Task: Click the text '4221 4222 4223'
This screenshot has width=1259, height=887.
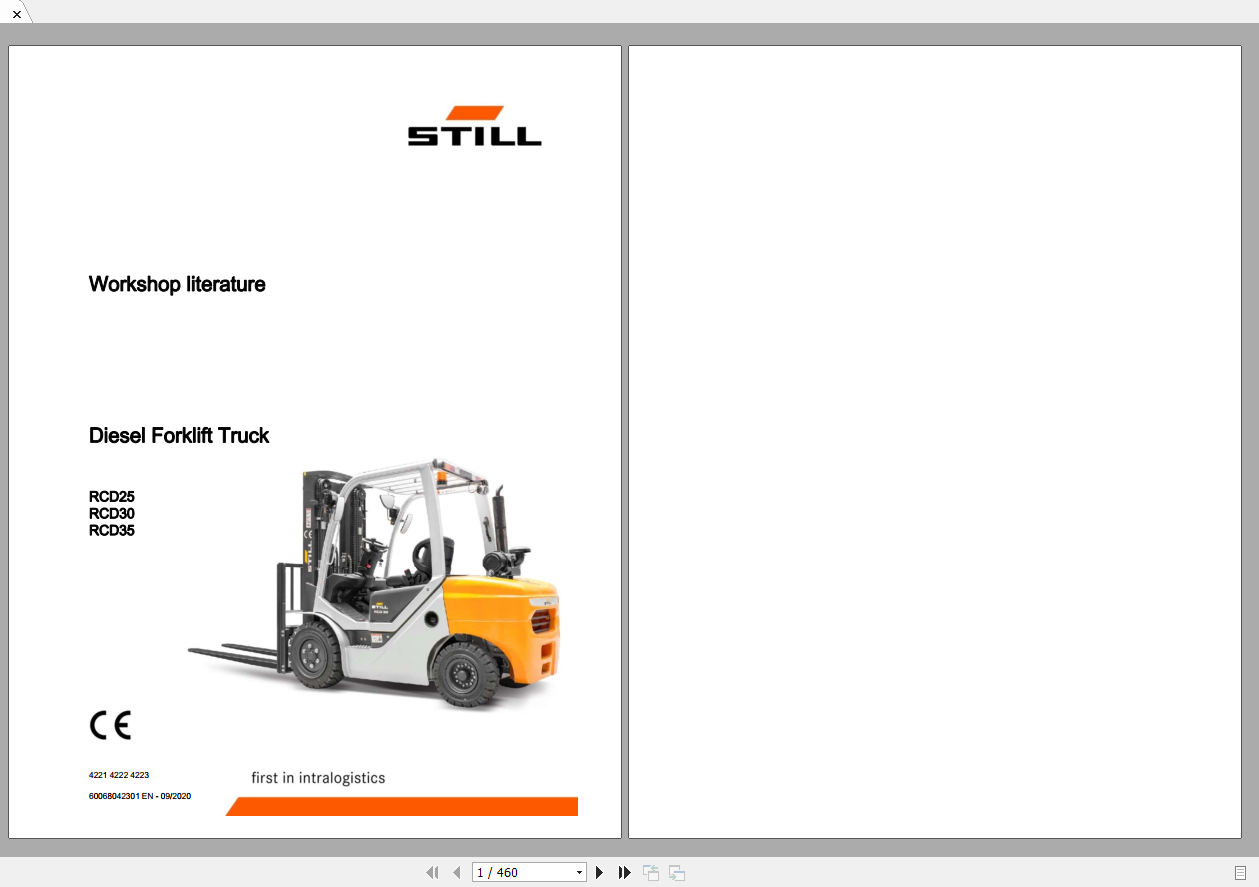Action: (119, 775)
